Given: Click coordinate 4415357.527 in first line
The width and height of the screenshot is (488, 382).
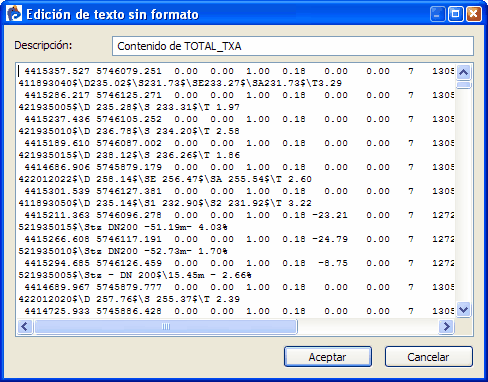Looking at the screenshot, I should [57, 71].
